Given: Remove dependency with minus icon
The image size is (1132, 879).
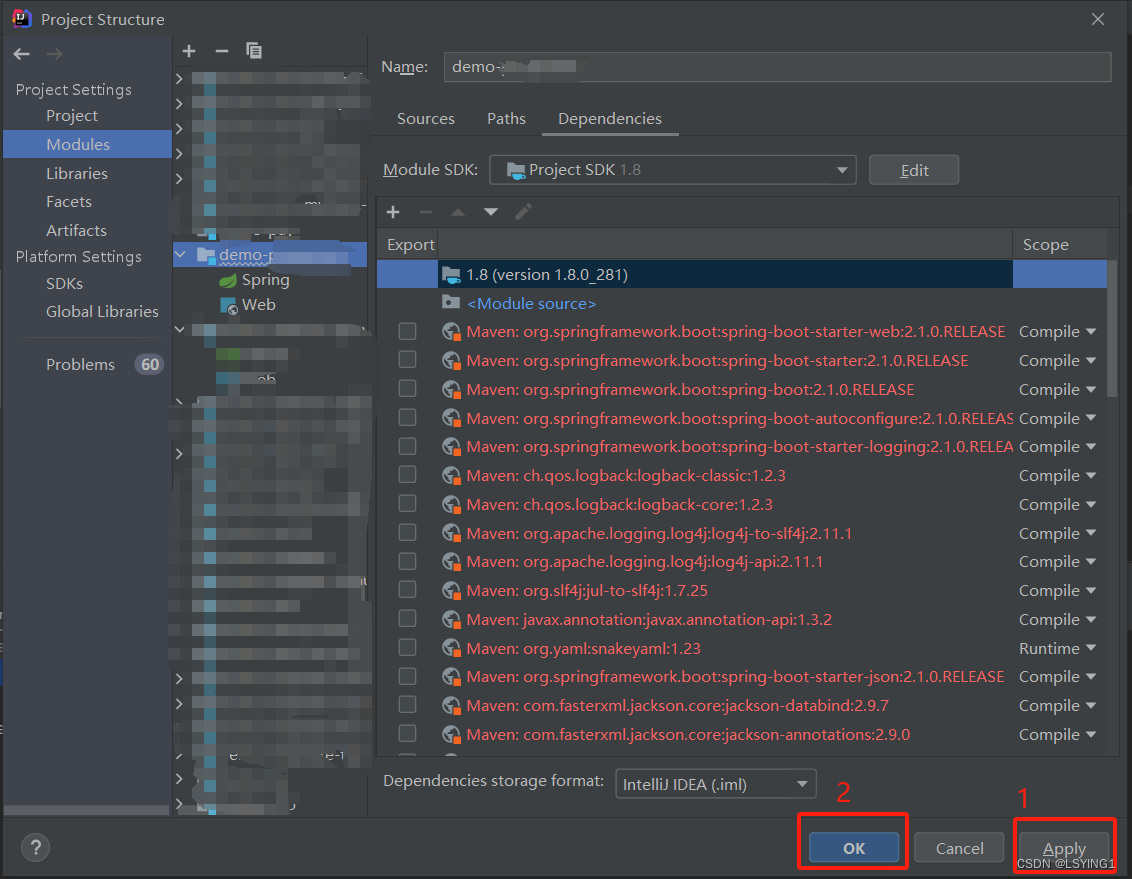Looking at the screenshot, I should (x=426, y=212).
